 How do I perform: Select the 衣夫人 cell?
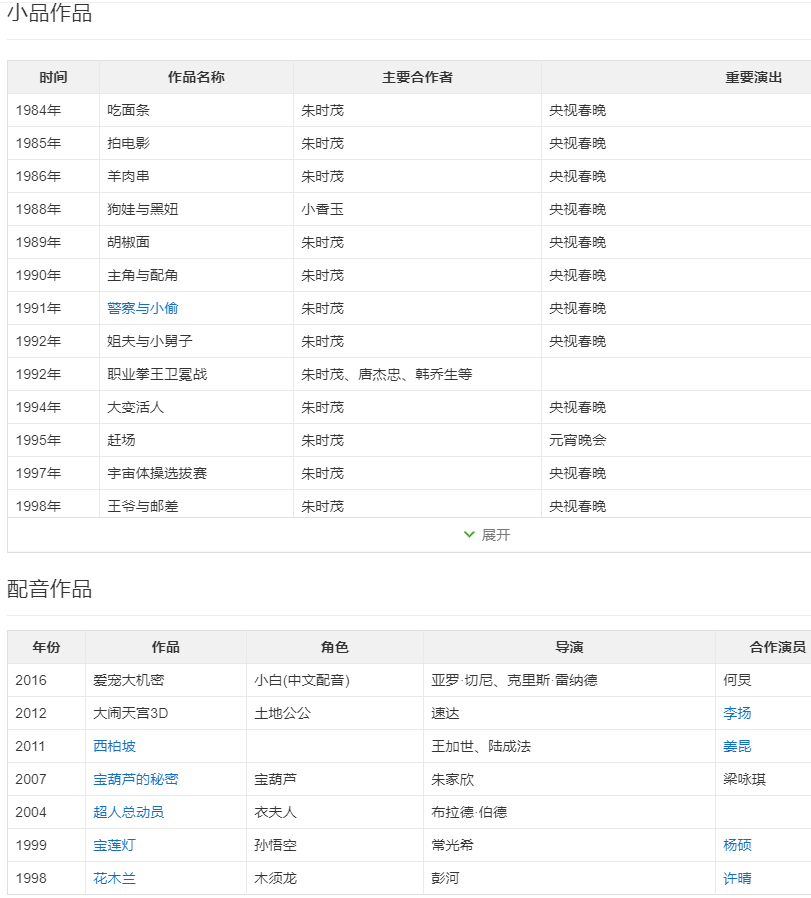pyautogui.click(x=335, y=812)
